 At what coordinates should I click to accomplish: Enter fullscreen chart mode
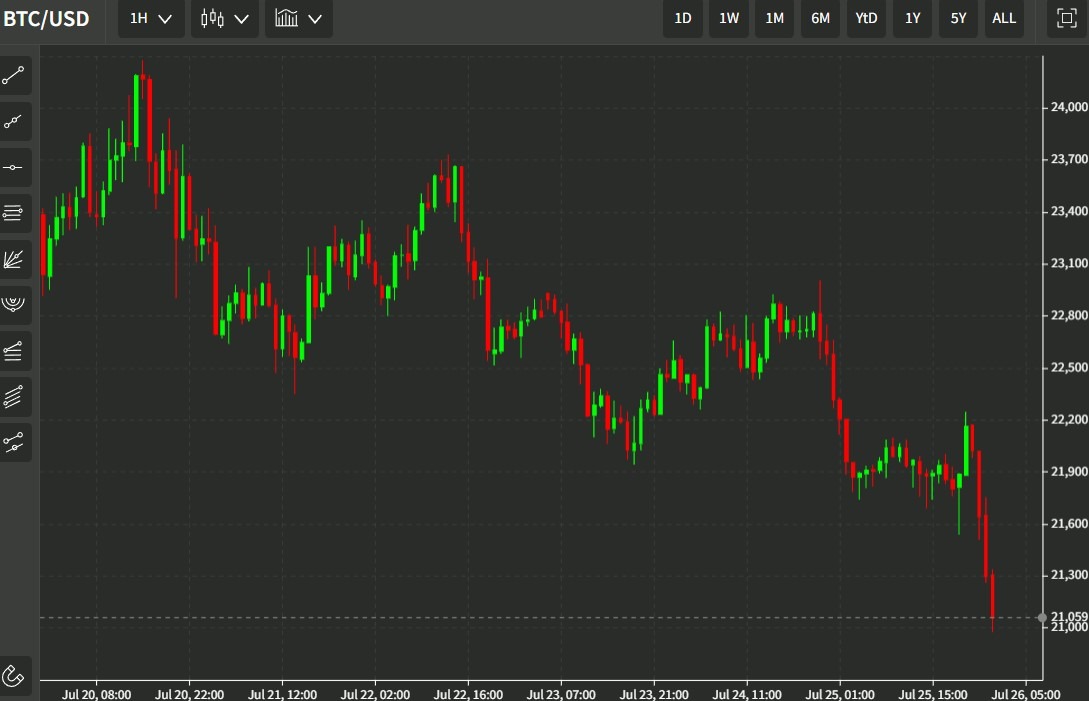[x=1066, y=18]
